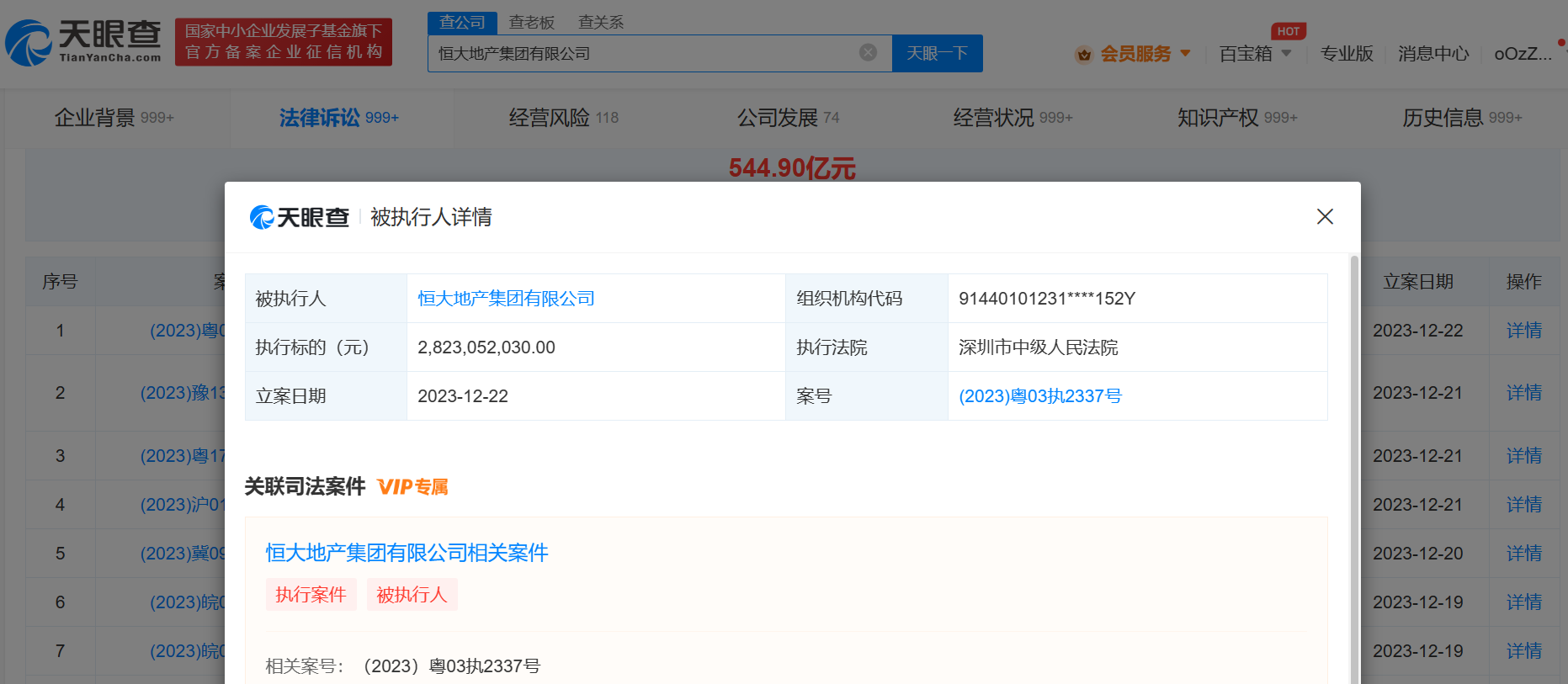Close the 被执行人详情 dialog
Screen dimensions: 1568x684
point(1325,217)
